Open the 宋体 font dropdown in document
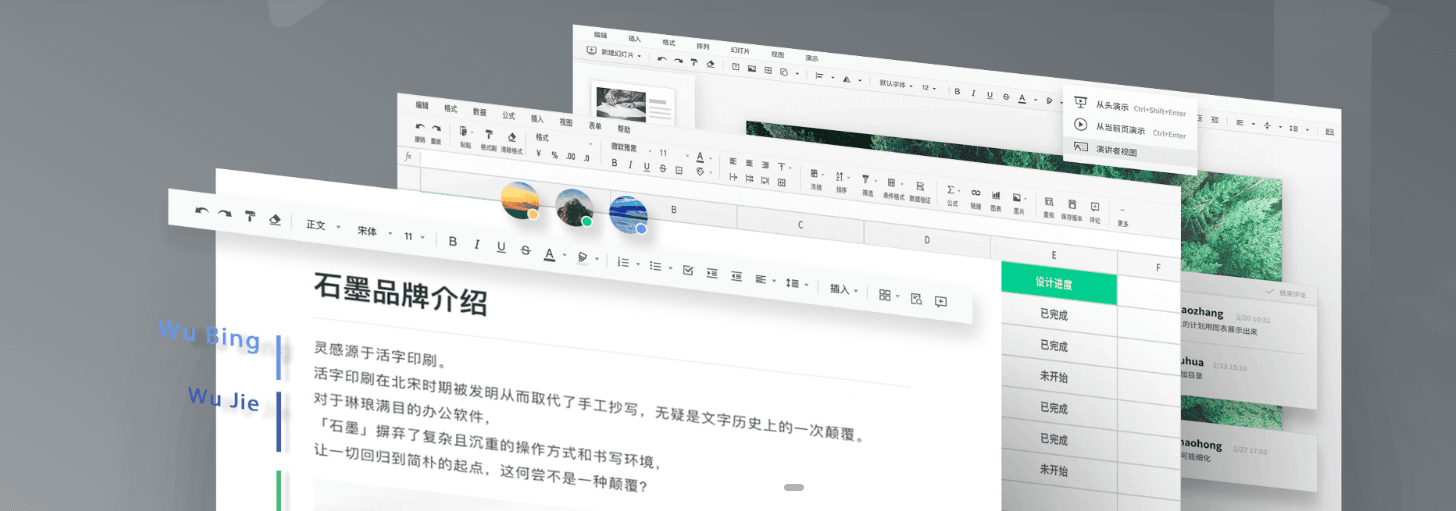Viewport: 1456px width, 511px height. click(374, 232)
